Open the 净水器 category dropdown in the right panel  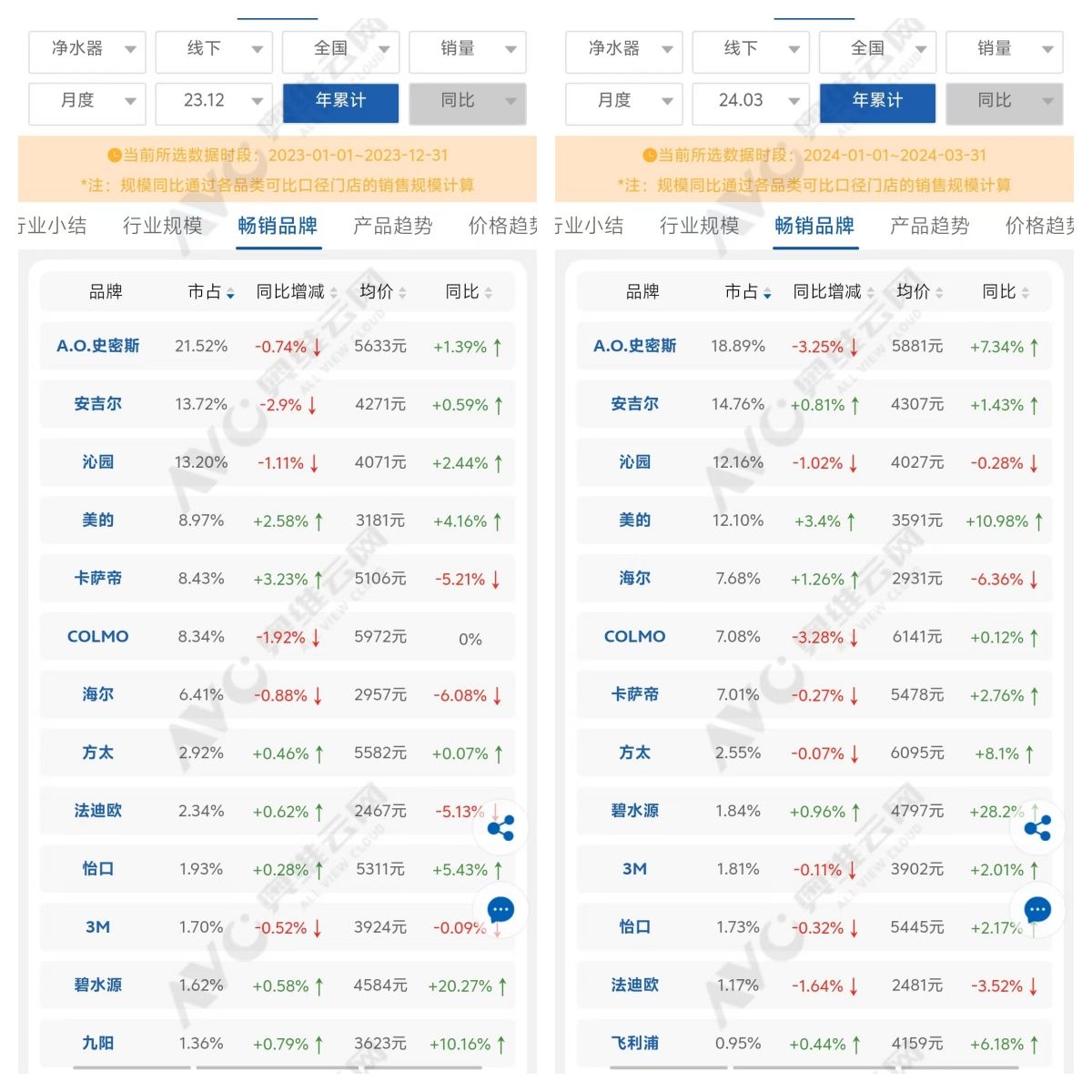pos(624,50)
